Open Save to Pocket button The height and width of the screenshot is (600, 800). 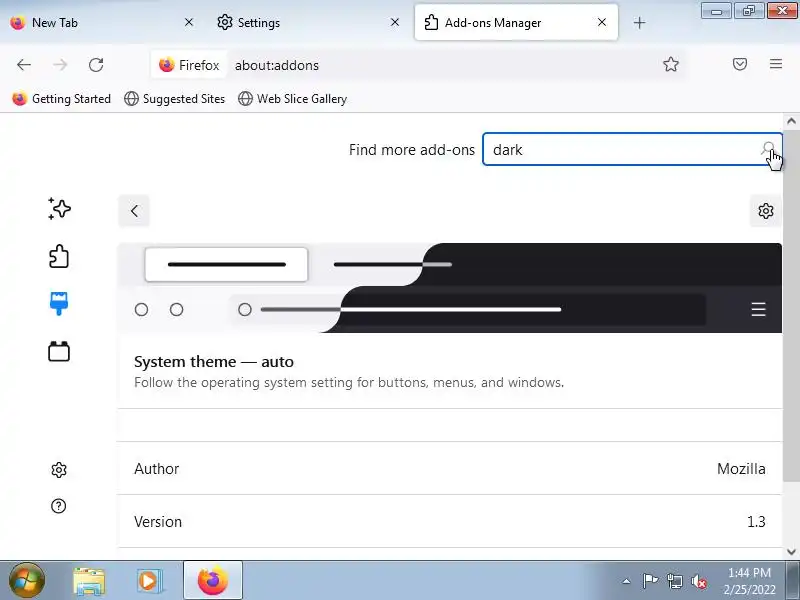click(740, 64)
